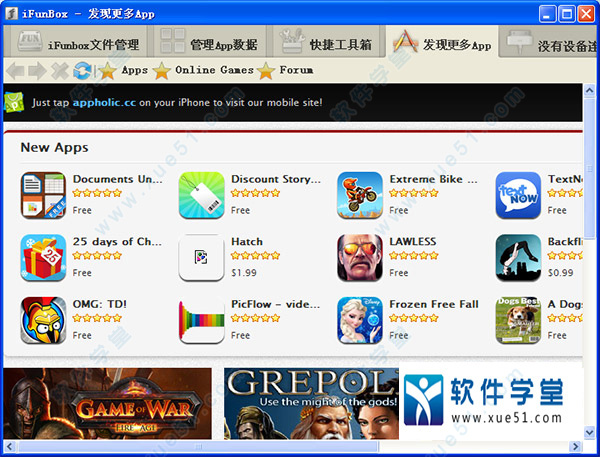Click the star icon beside Apps

point(108,71)
